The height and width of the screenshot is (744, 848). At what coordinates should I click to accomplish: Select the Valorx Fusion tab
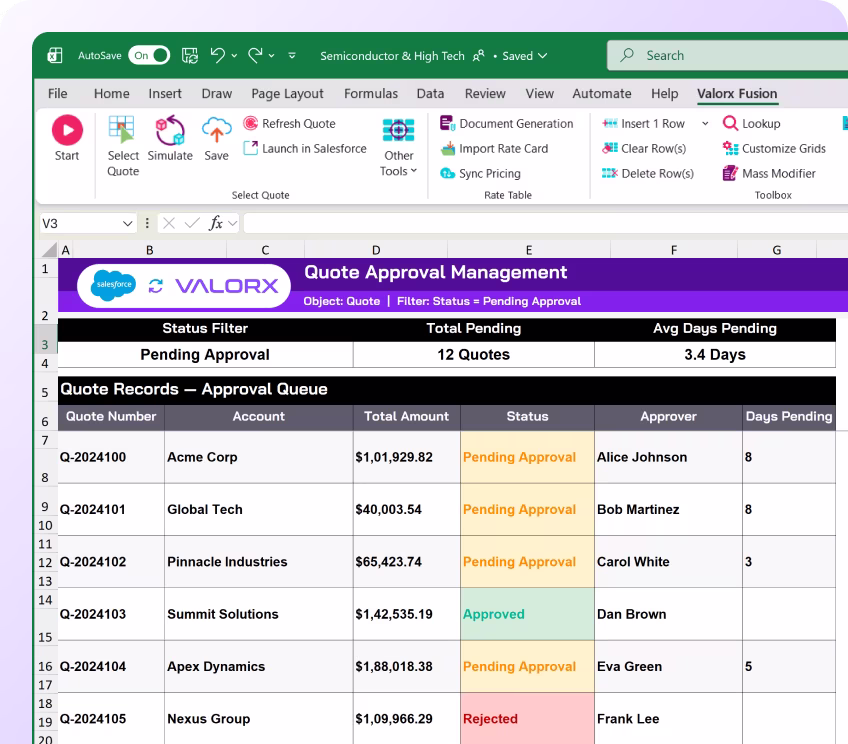[x=737, y=94]
